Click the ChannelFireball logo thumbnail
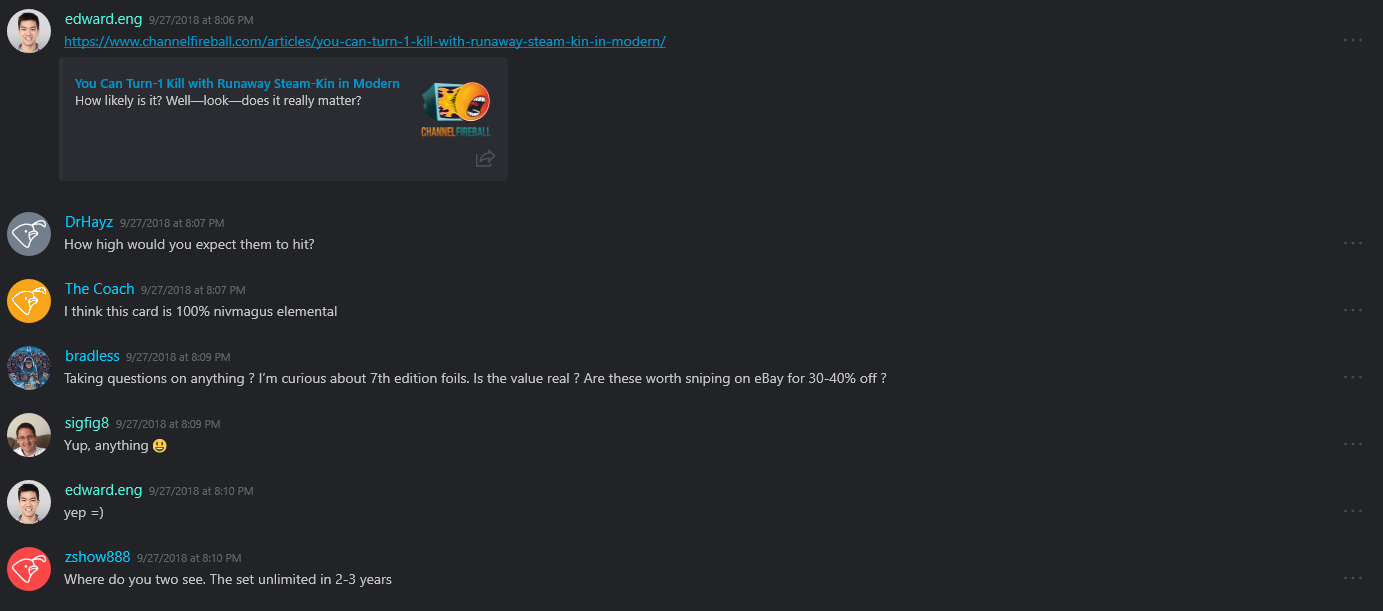 [x=456, y=108]
